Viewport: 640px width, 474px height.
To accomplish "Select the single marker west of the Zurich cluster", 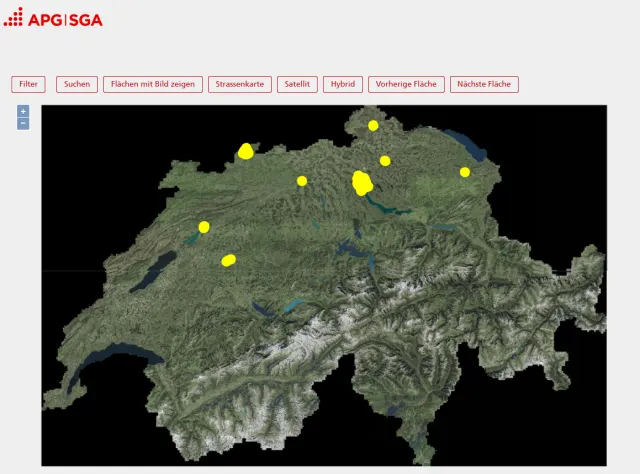I will [302, 181].
